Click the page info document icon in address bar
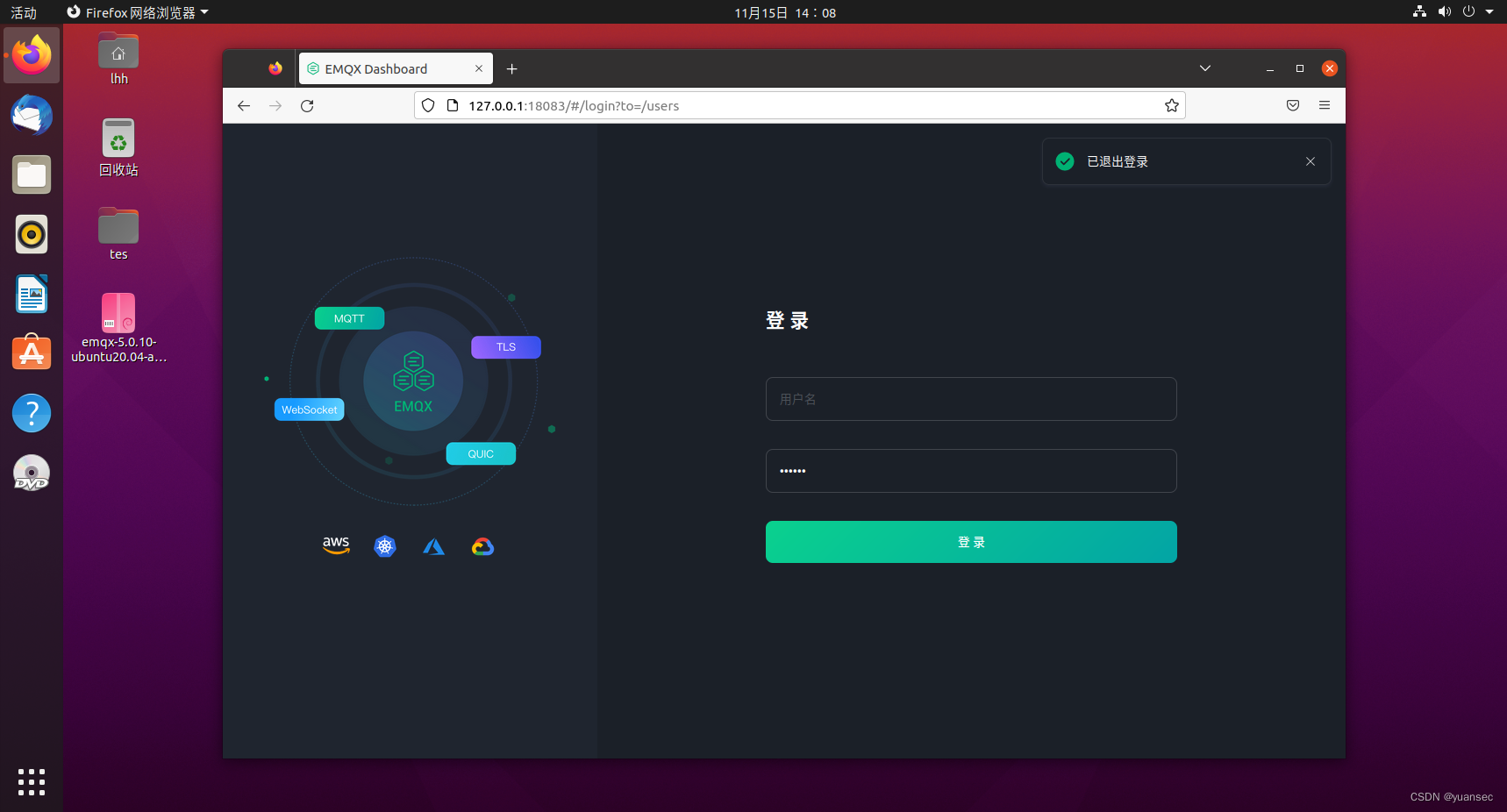1507x812 pixels. coord(453,105)
